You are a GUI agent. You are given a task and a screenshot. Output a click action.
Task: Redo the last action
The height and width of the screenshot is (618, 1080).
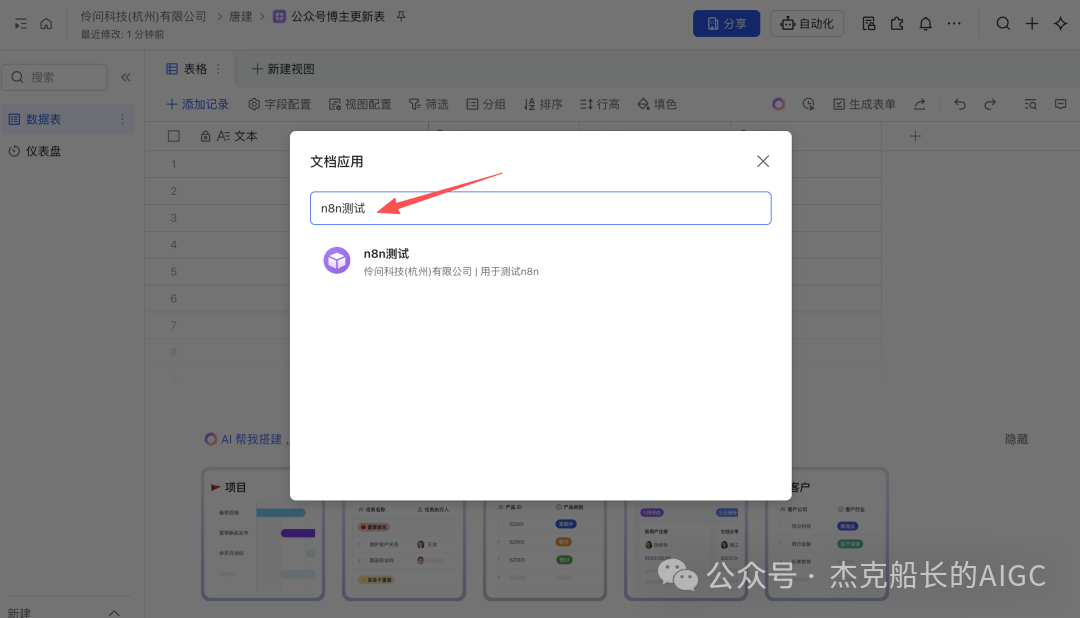(x=990, y=104)
